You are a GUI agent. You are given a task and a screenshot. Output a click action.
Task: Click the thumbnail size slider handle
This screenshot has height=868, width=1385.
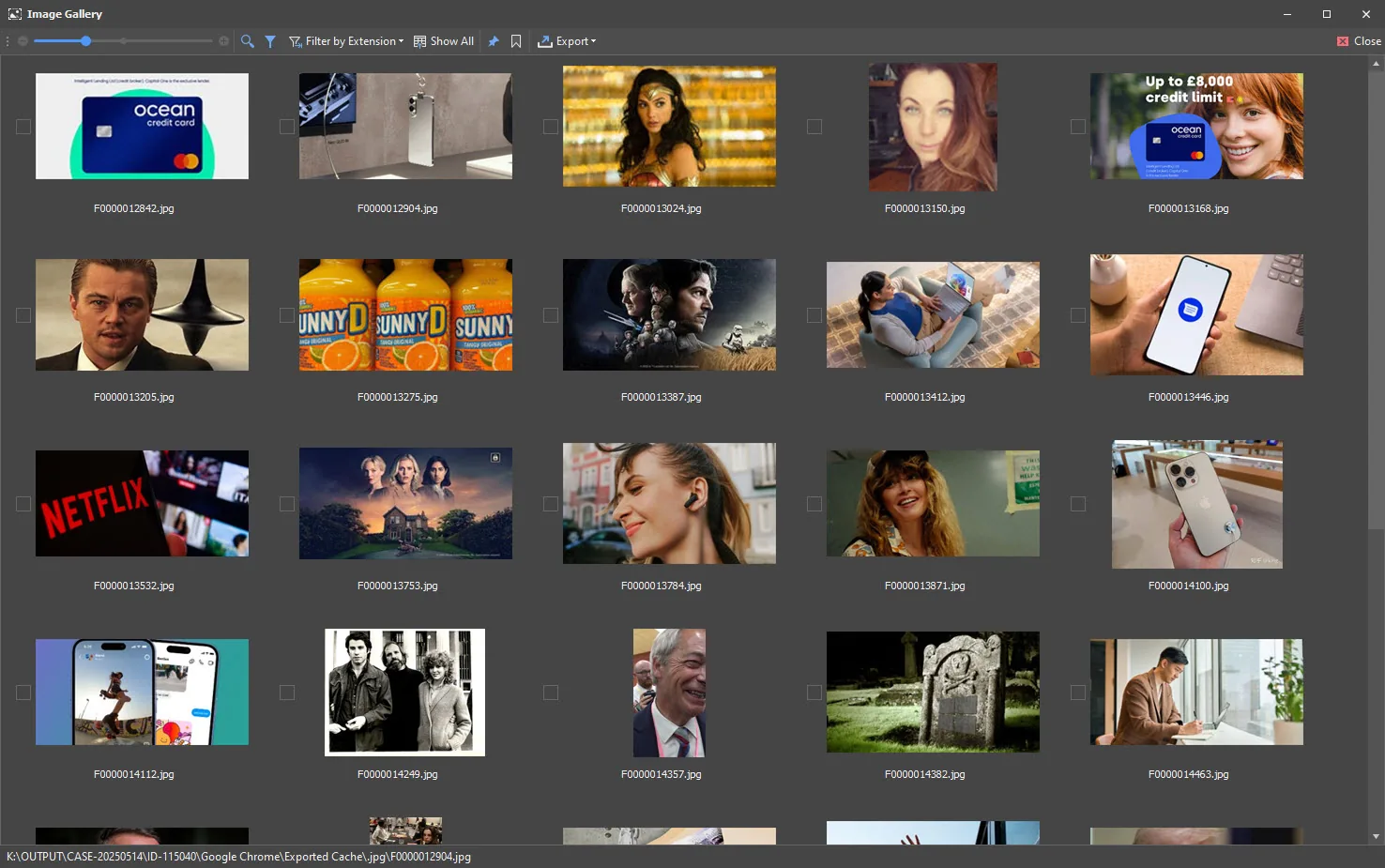coord(86,41)
